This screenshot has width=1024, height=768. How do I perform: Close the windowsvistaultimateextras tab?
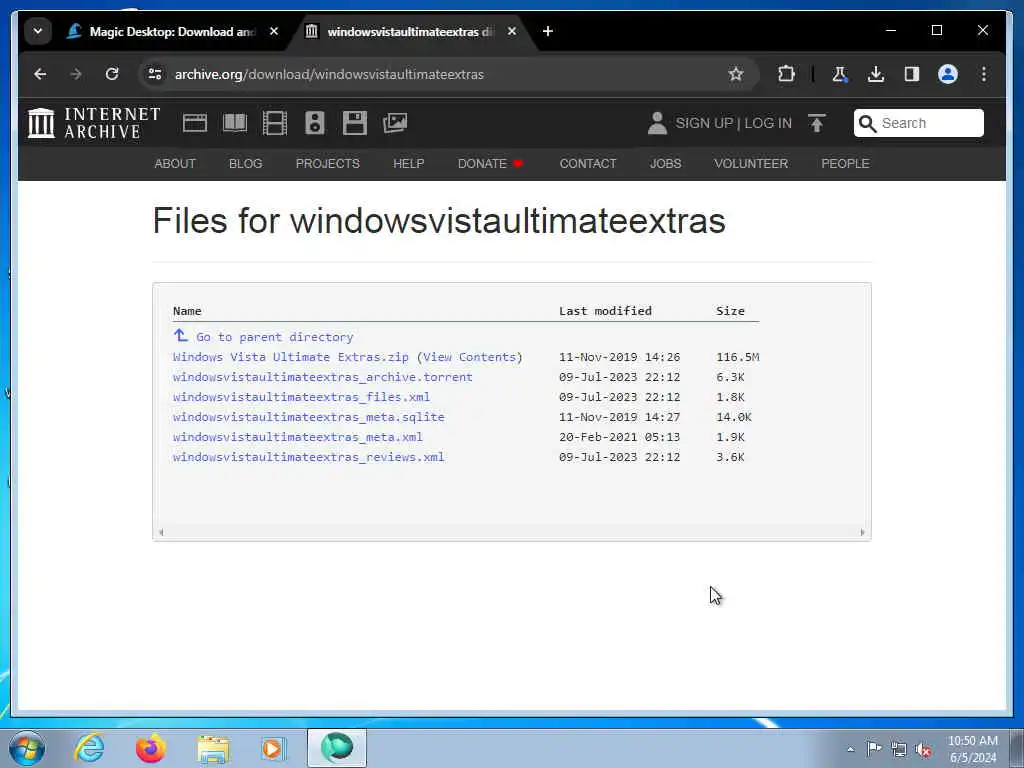click(512, 31)
